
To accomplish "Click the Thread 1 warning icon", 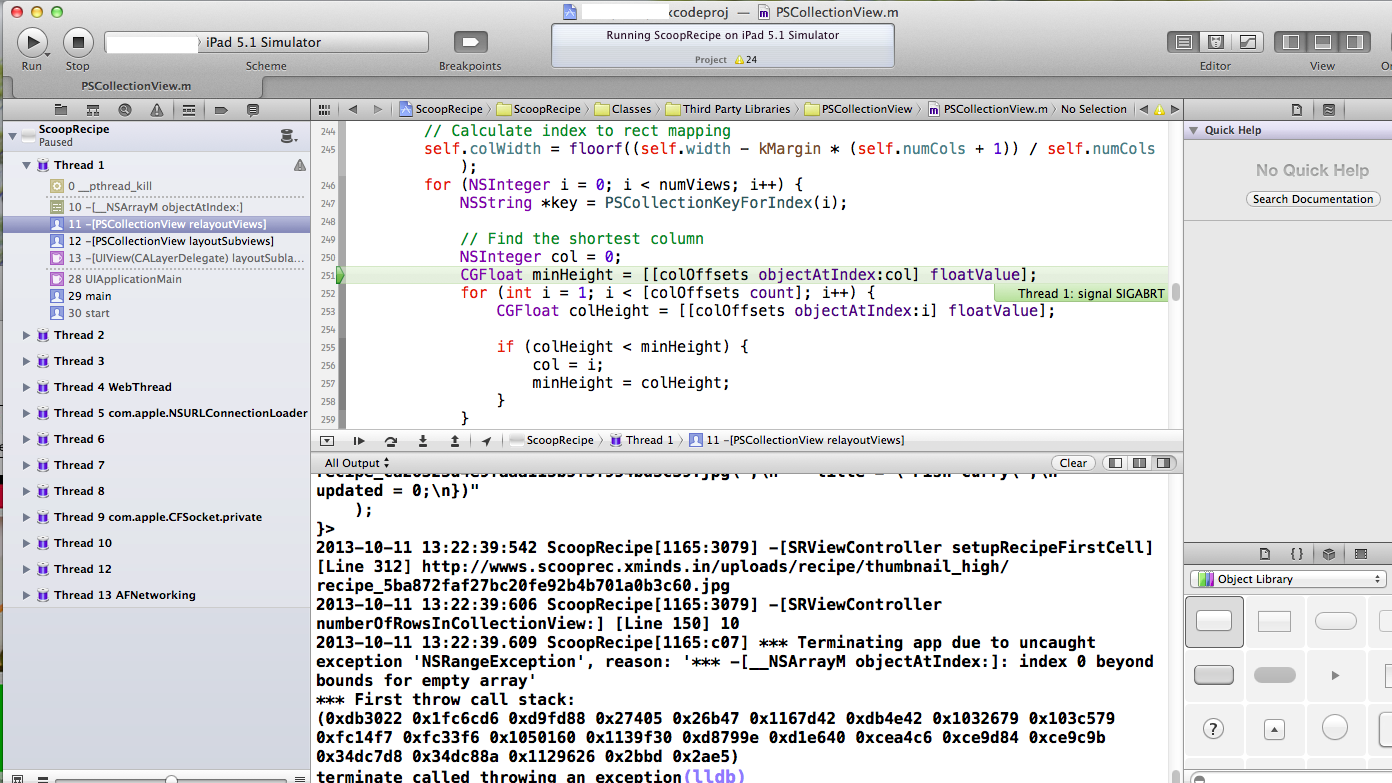I will [x=299, y=165].
